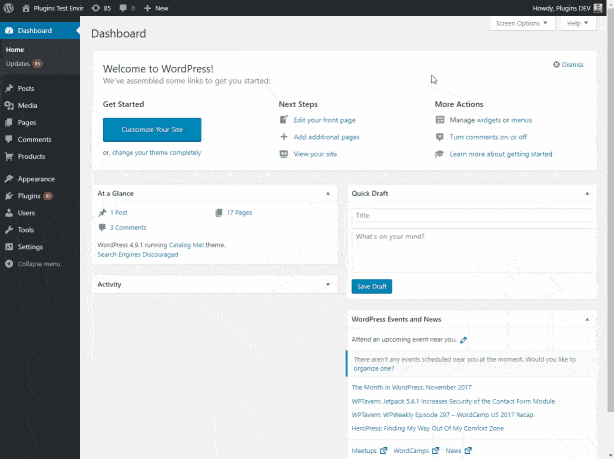Open the News external link
Image resolution: width=614 pixels, height=459 pixels.
click(459, 451)
